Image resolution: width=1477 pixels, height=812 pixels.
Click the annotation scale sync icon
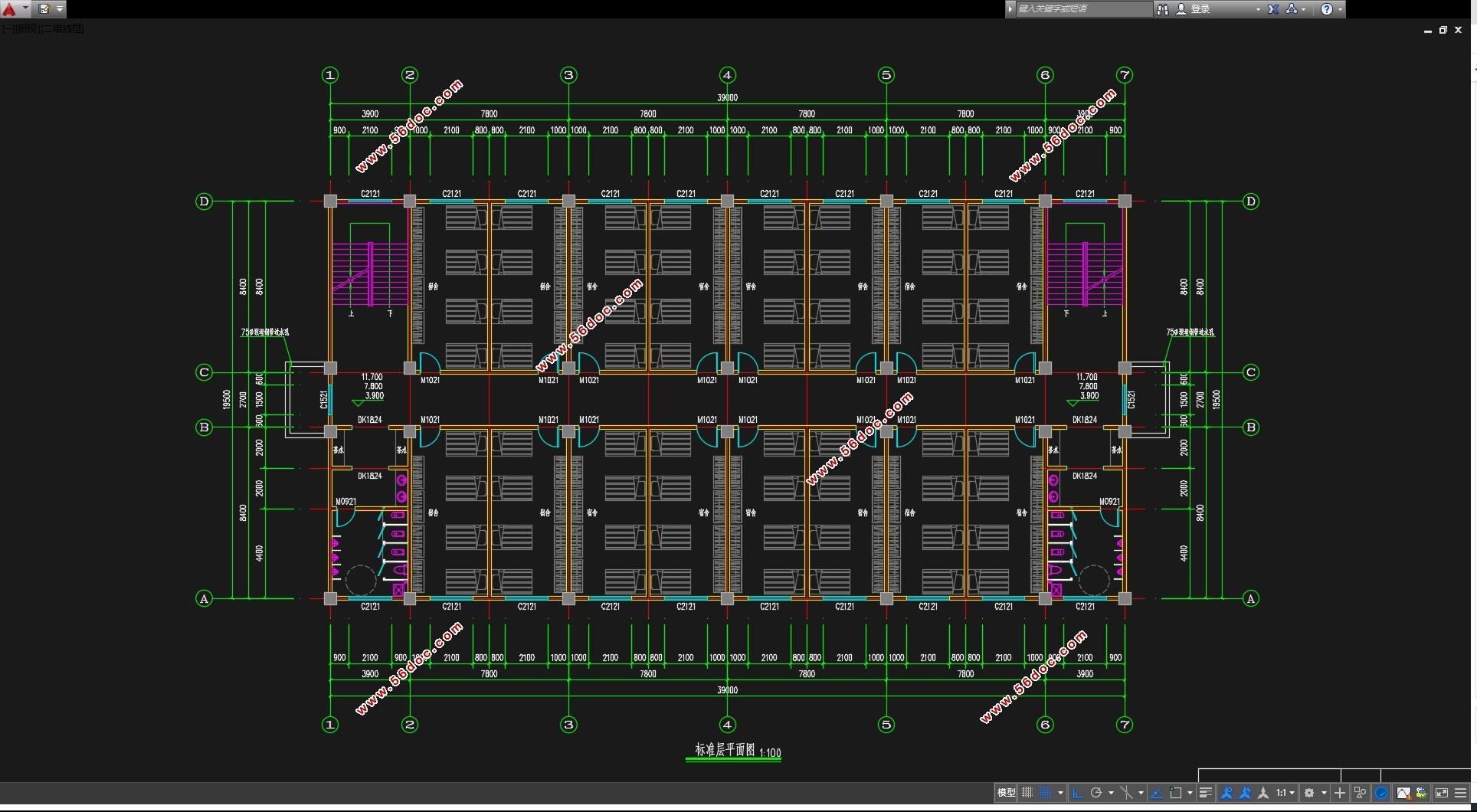pyautogui.click(x=1263, y=793)
